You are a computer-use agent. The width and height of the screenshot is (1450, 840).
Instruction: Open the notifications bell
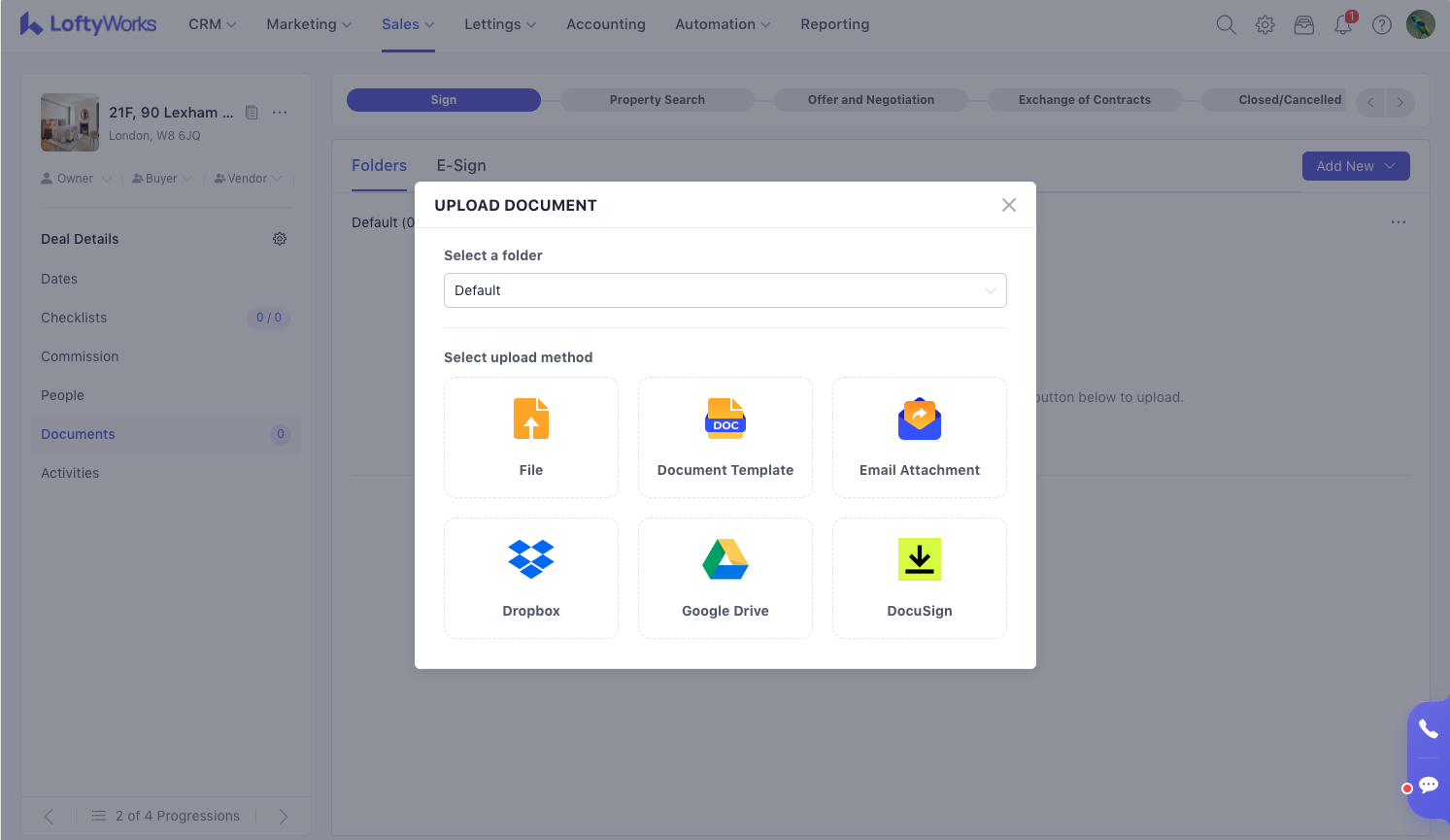point(1343,25)
